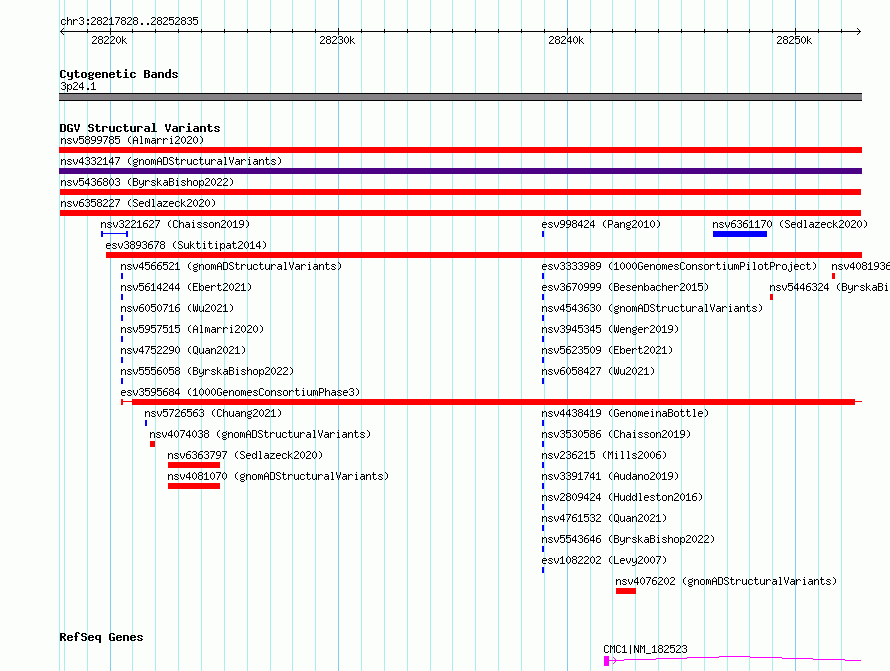Click the RefSeq Genes track title
Image resolution: width=890 pixels, height=671 pixels.
[x=101, y=637]
